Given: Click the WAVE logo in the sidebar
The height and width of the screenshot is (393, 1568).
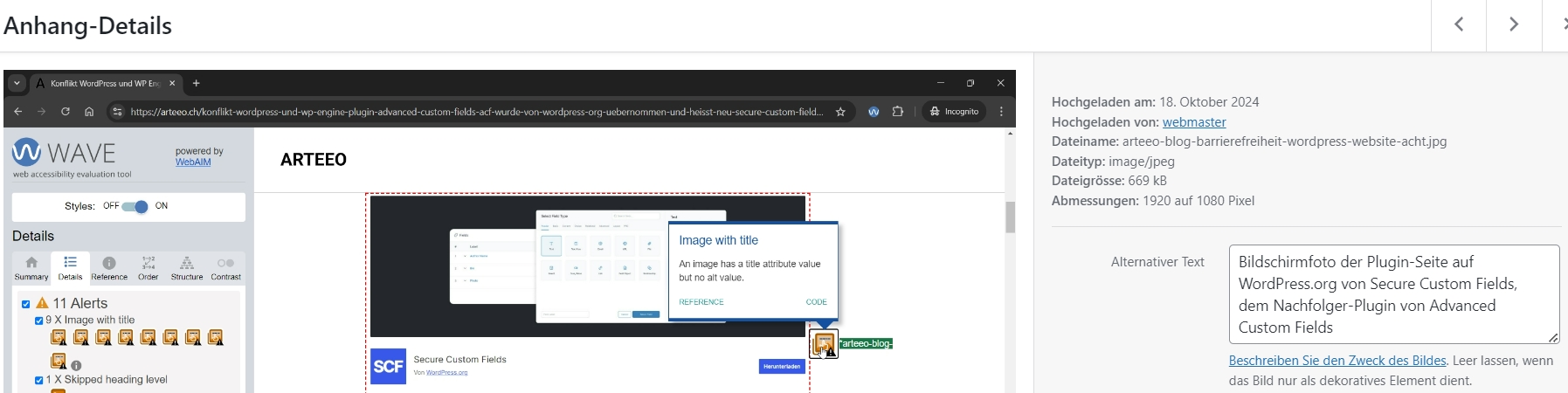Looking at the screenshot, I should pyautogui.click(x=65, y=152).
